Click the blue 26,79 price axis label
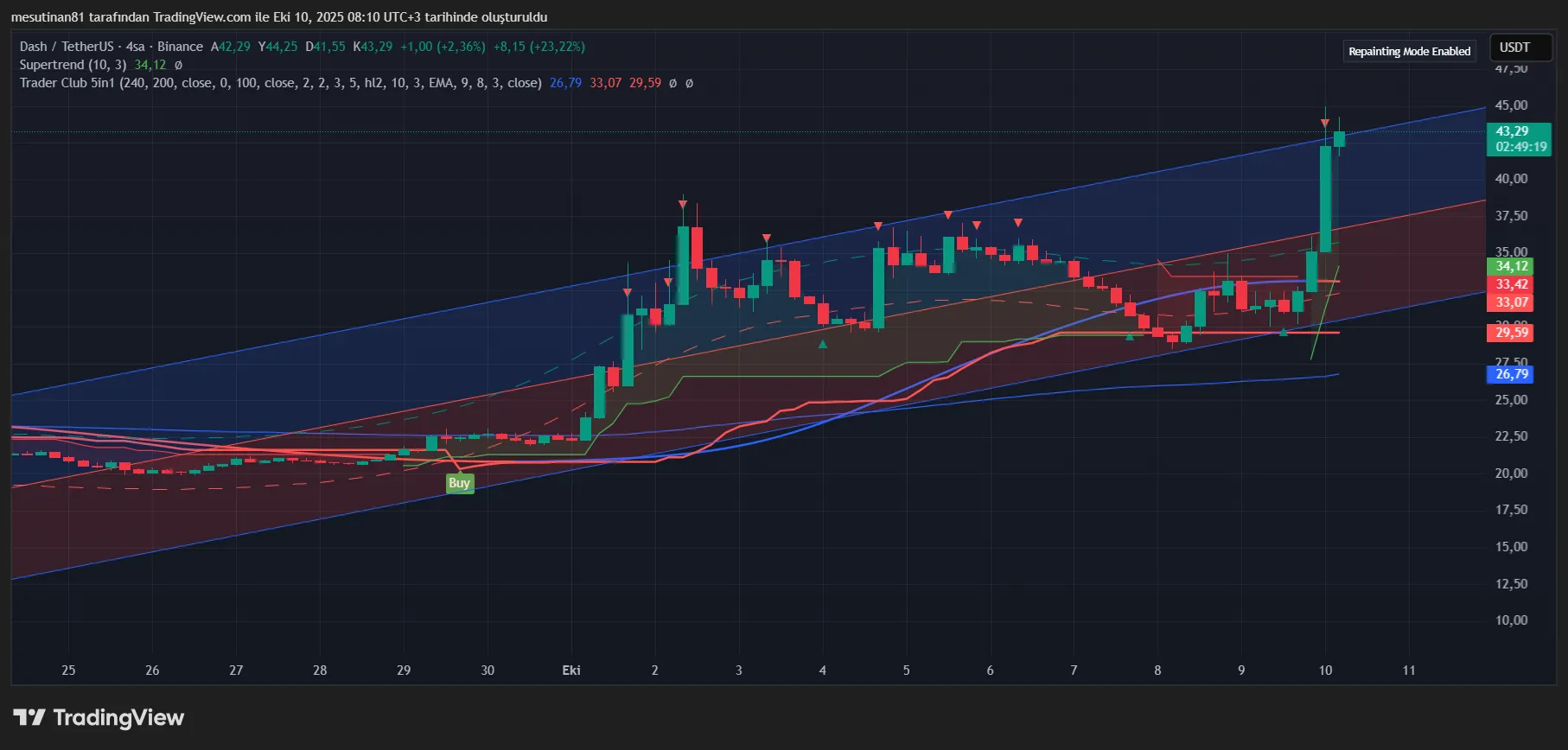This screenshot has height=750, width=1568. click(1511, 374)
